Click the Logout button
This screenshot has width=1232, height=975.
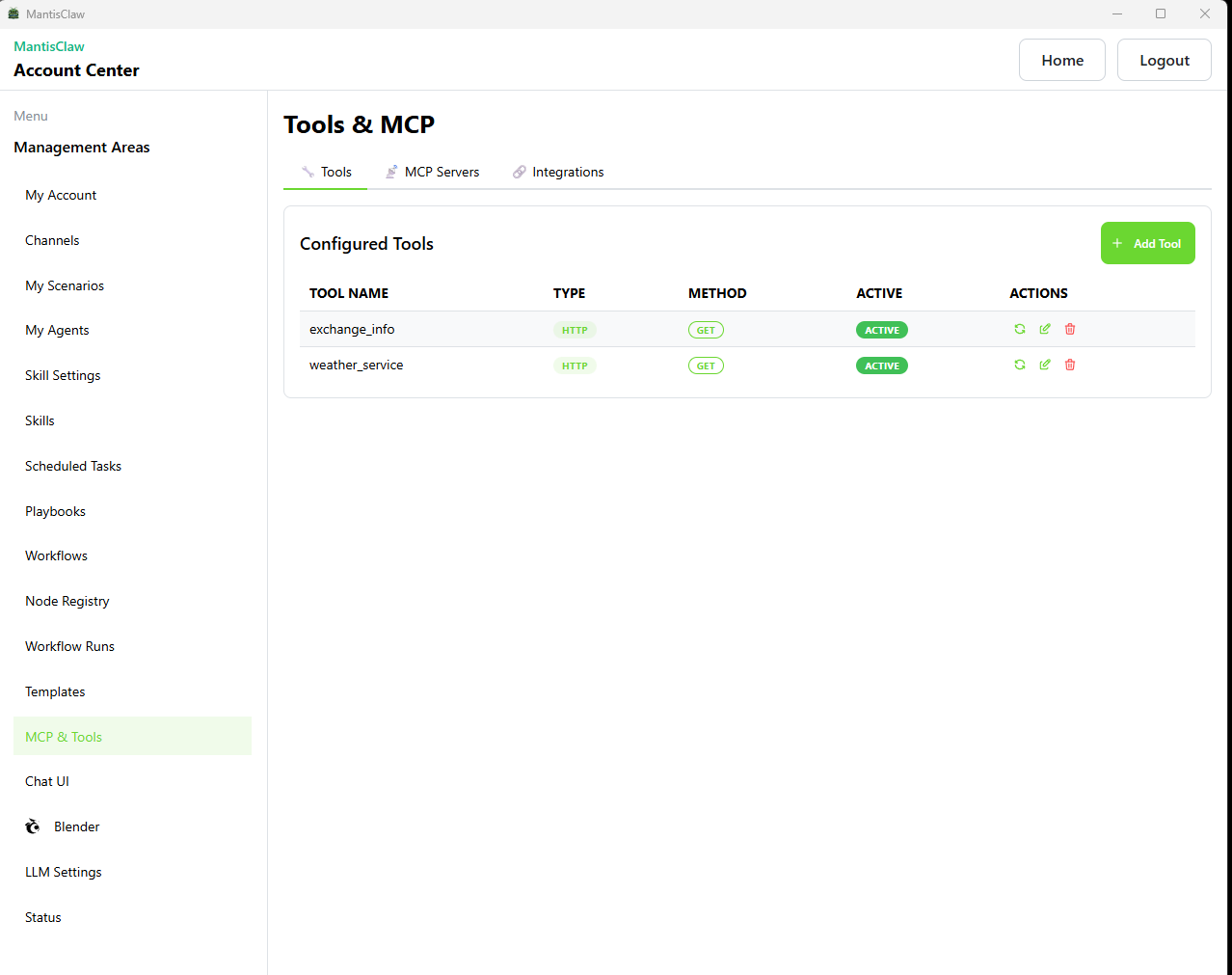tap(1164, 60)
